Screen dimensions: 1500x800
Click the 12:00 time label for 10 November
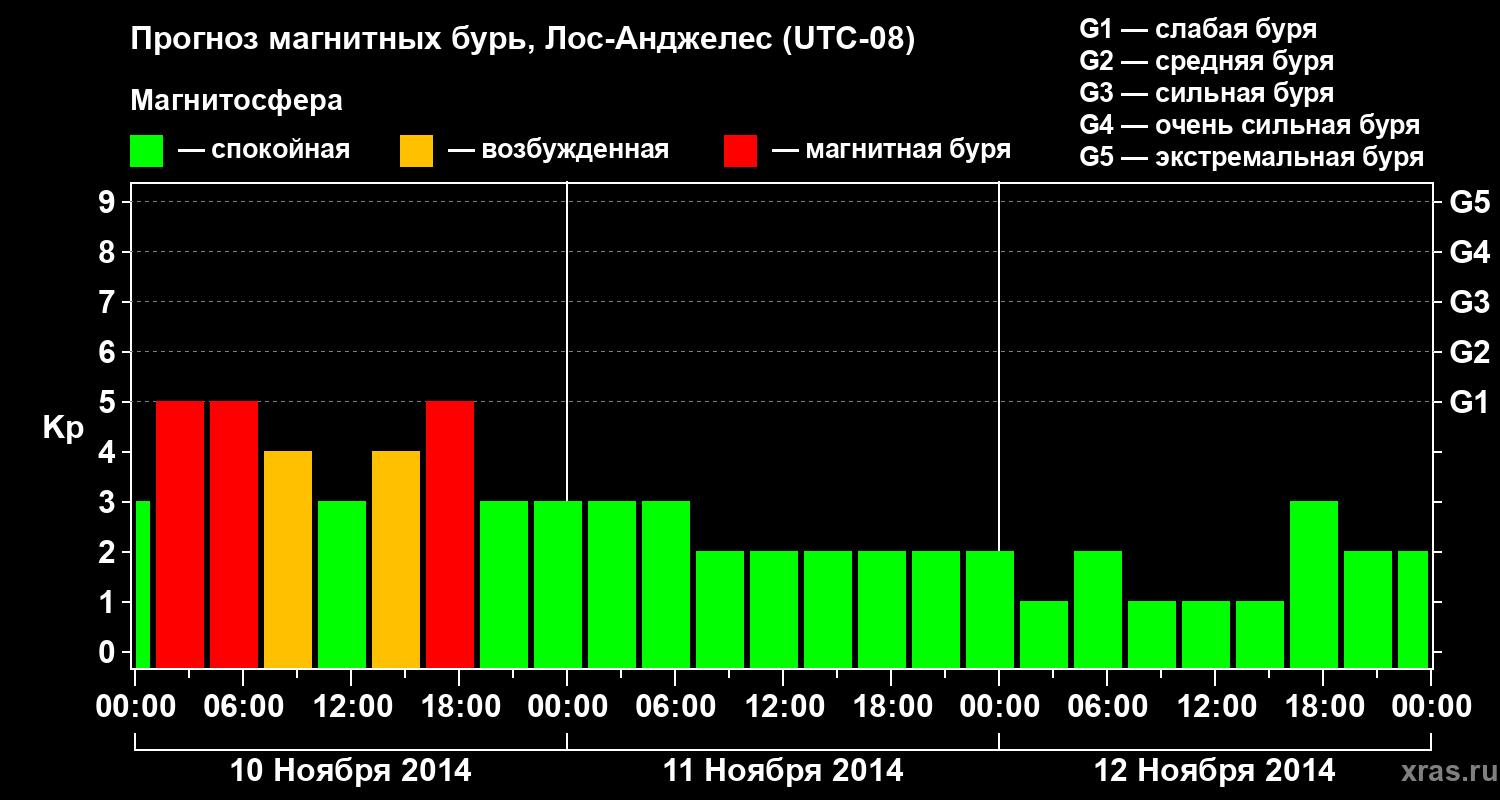click(x=351, y=707)
